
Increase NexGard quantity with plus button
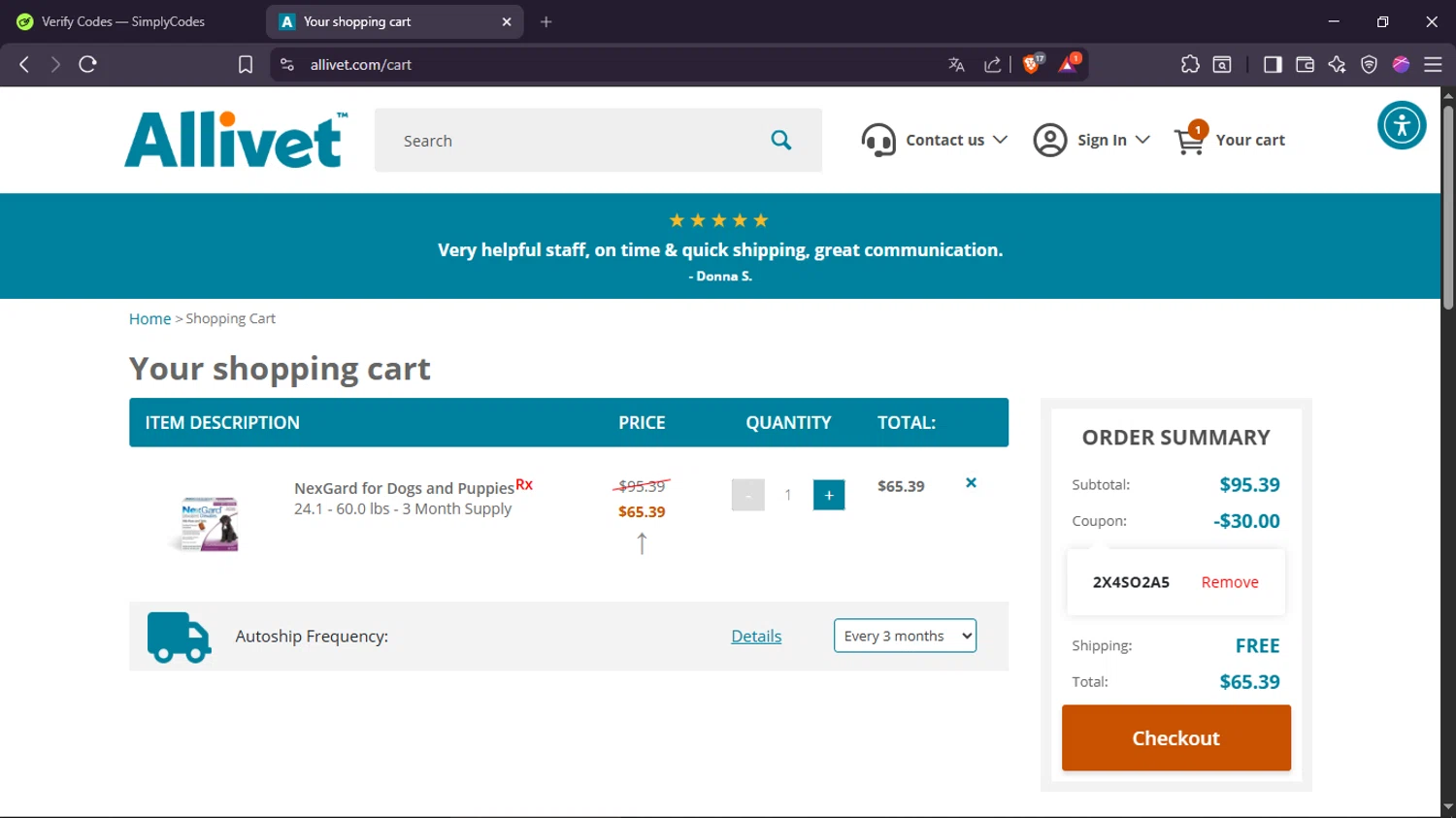pyautogui.click(x=829, y=495)
